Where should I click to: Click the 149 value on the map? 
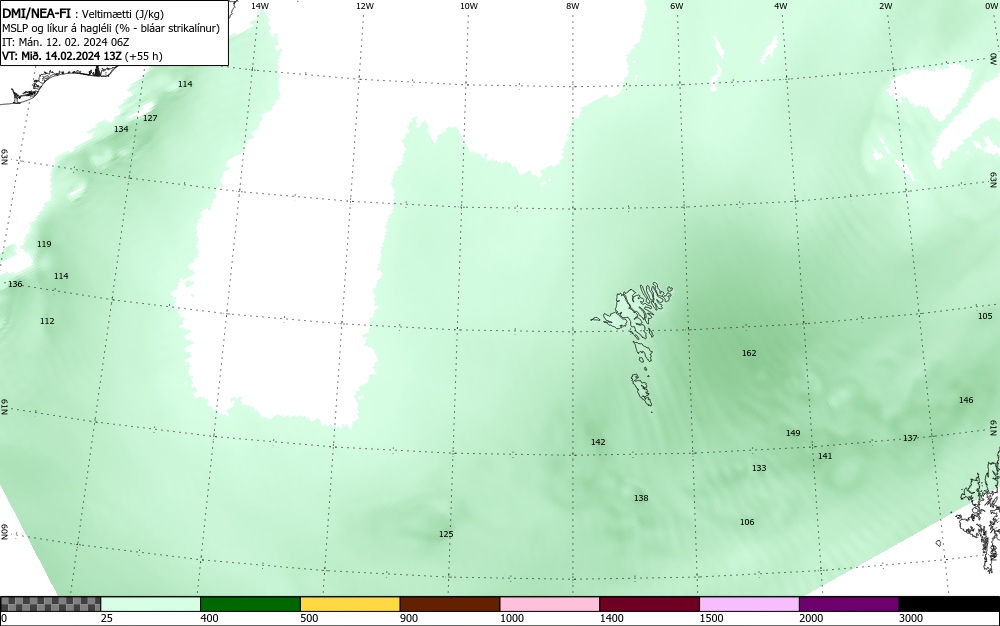(x=793, y=433)
